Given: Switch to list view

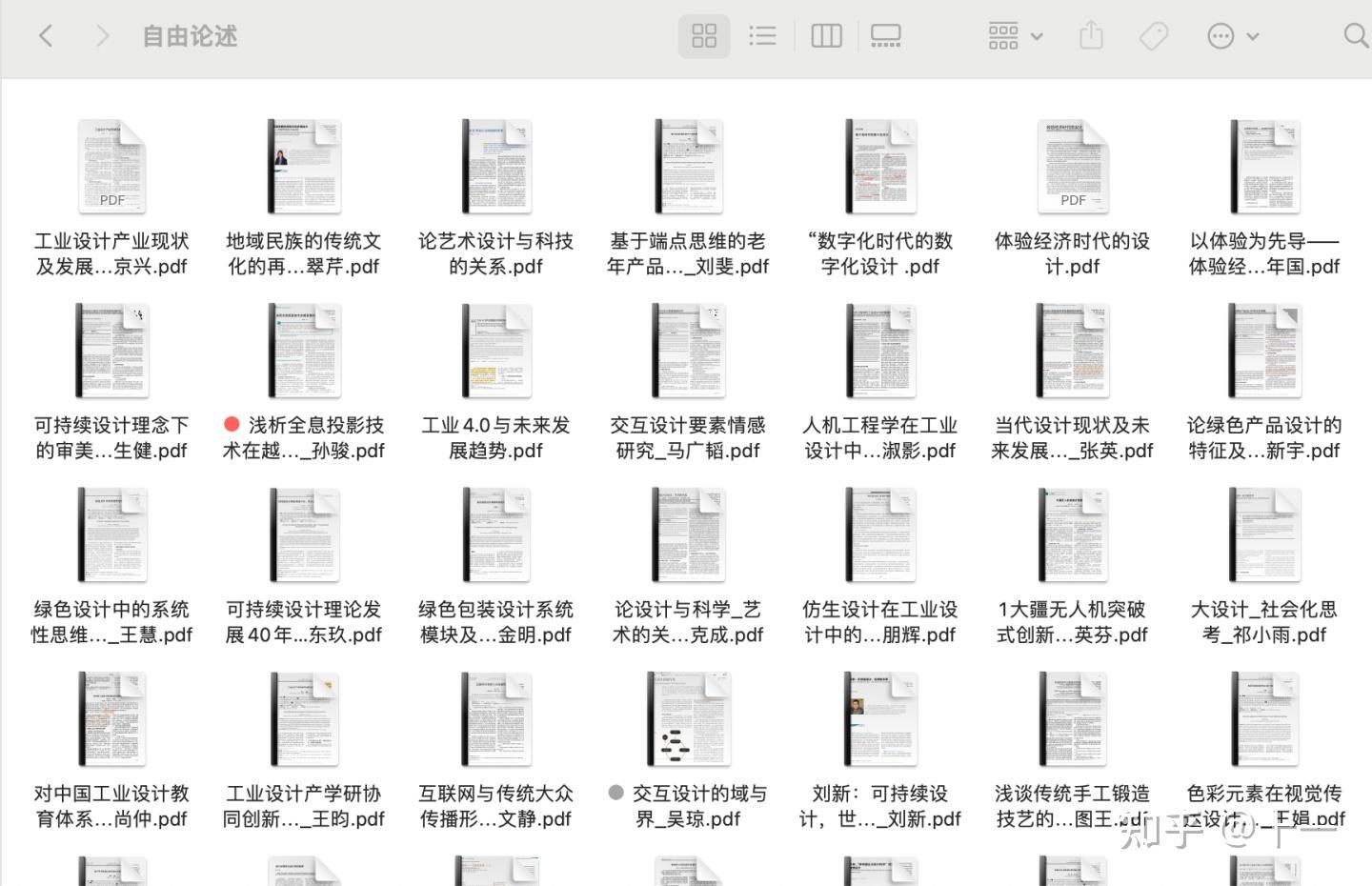Looking at the screenshot, I should tap(762, 36).
